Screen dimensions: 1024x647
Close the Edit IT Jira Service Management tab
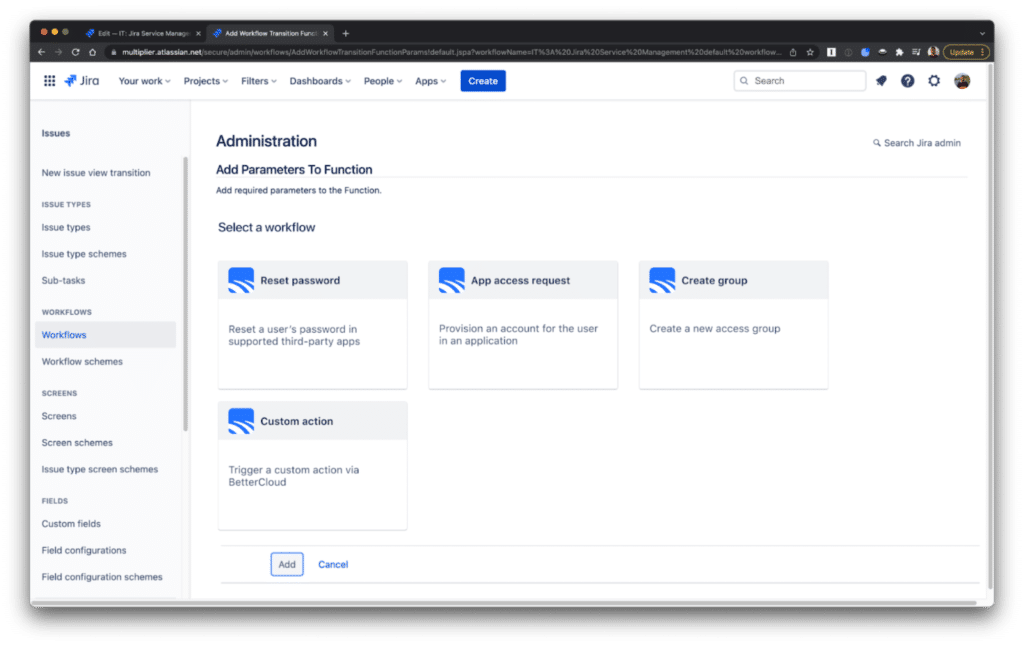199,33
